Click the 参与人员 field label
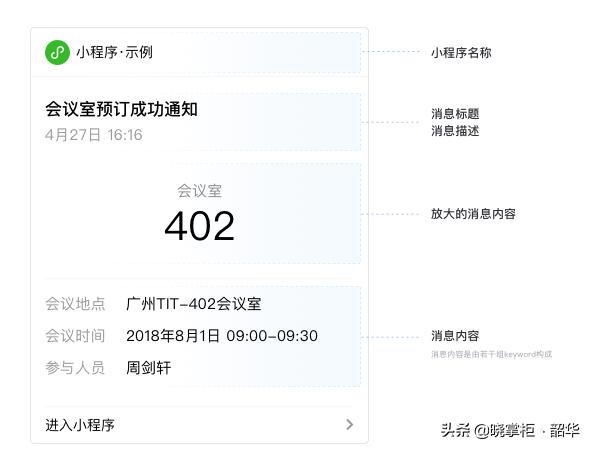The image size is (593, 451). (75, 368)
